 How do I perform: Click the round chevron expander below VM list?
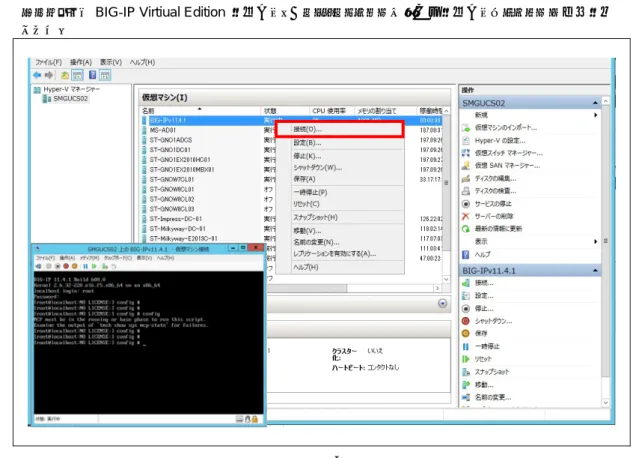point(442,303)
